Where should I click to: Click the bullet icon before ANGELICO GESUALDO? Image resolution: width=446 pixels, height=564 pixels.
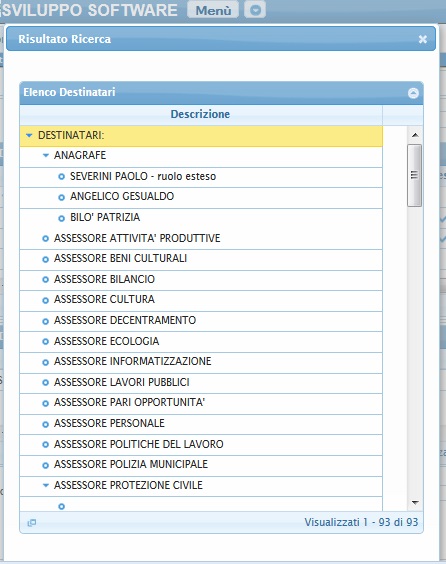[62, 197]
